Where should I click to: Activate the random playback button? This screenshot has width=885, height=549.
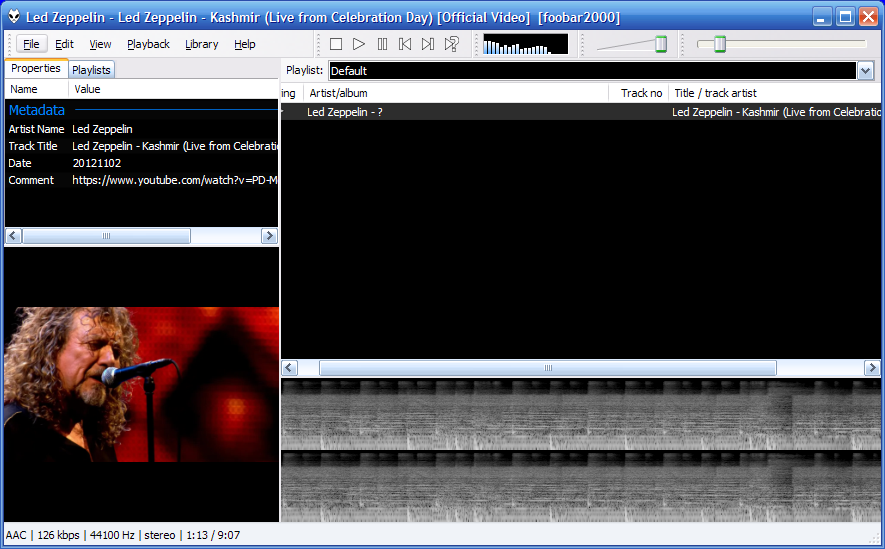(x=452, y=44)
